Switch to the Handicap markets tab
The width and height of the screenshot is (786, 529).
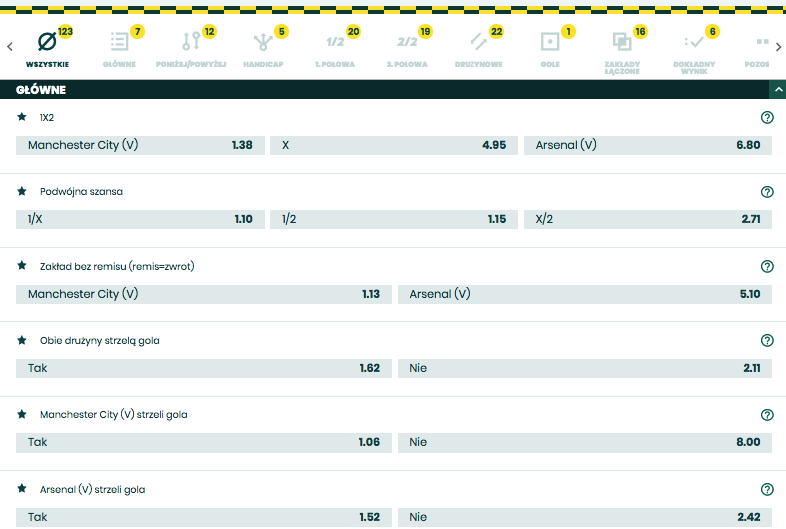[264, 43]
